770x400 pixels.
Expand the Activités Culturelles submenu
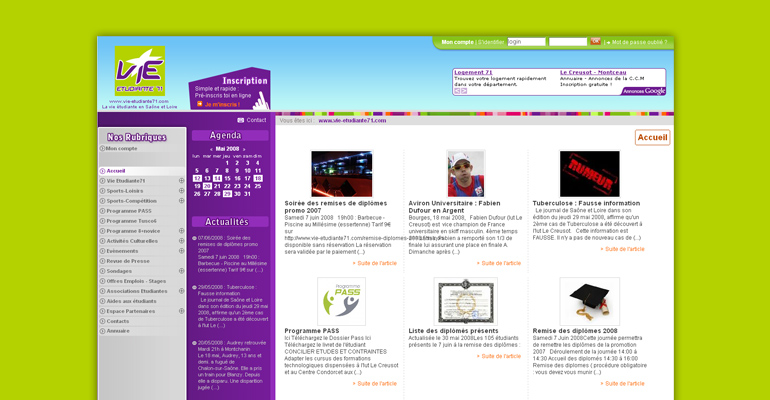click(x=181, y=241)
